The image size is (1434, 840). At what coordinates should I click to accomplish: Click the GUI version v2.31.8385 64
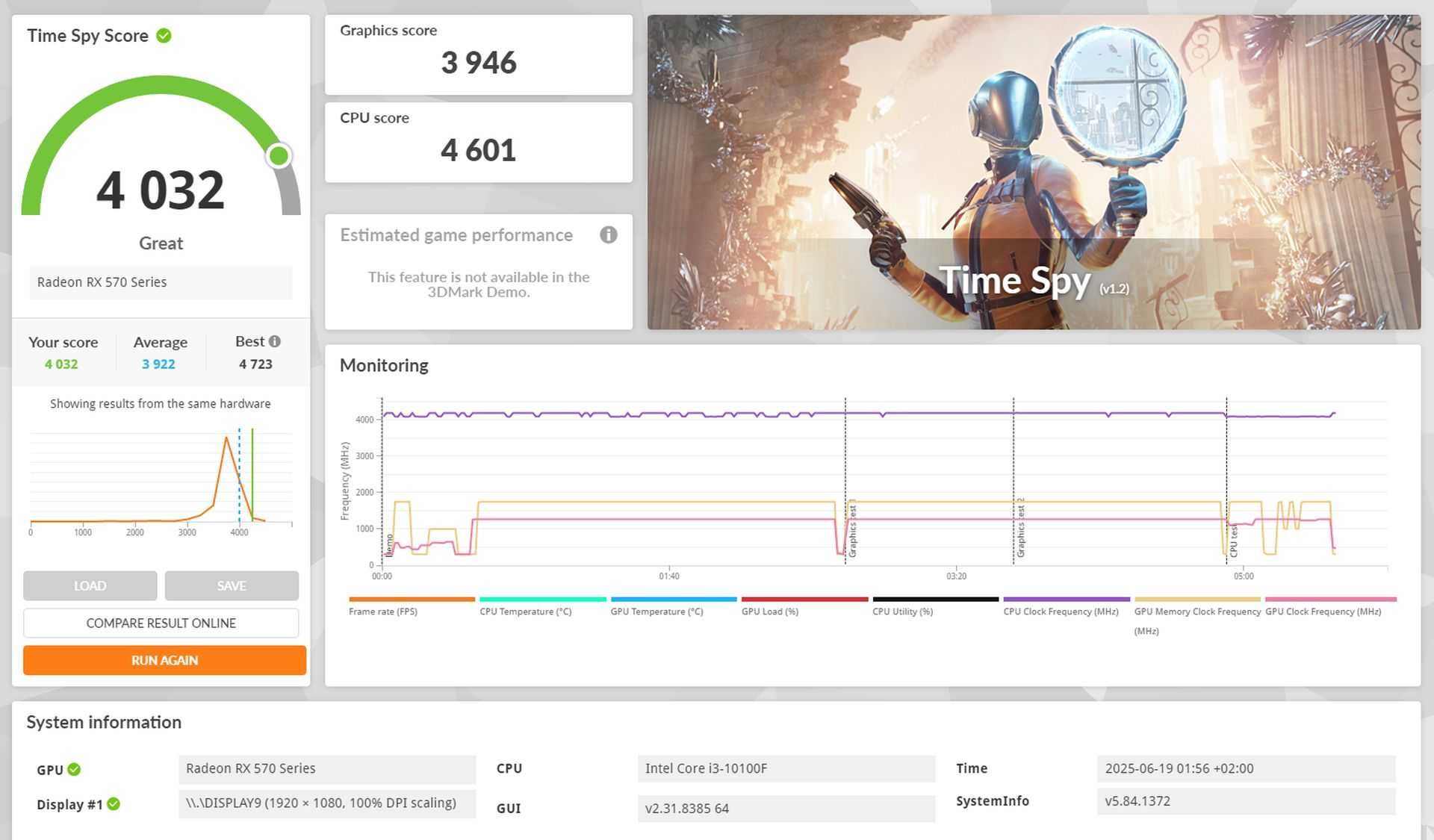(x=786, y=809)
